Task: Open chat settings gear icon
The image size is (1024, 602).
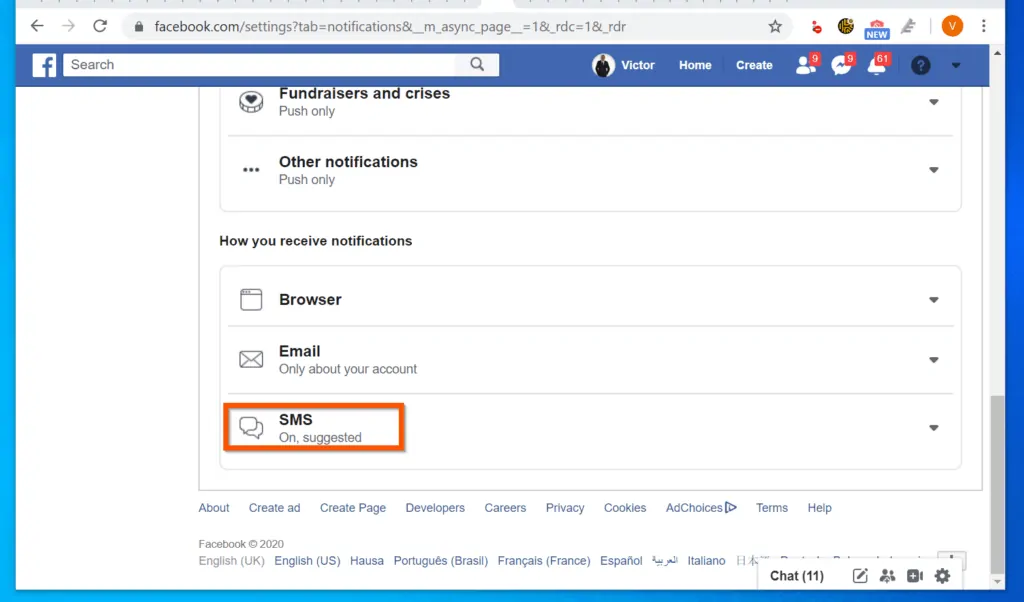Action: tap(942, 575)
